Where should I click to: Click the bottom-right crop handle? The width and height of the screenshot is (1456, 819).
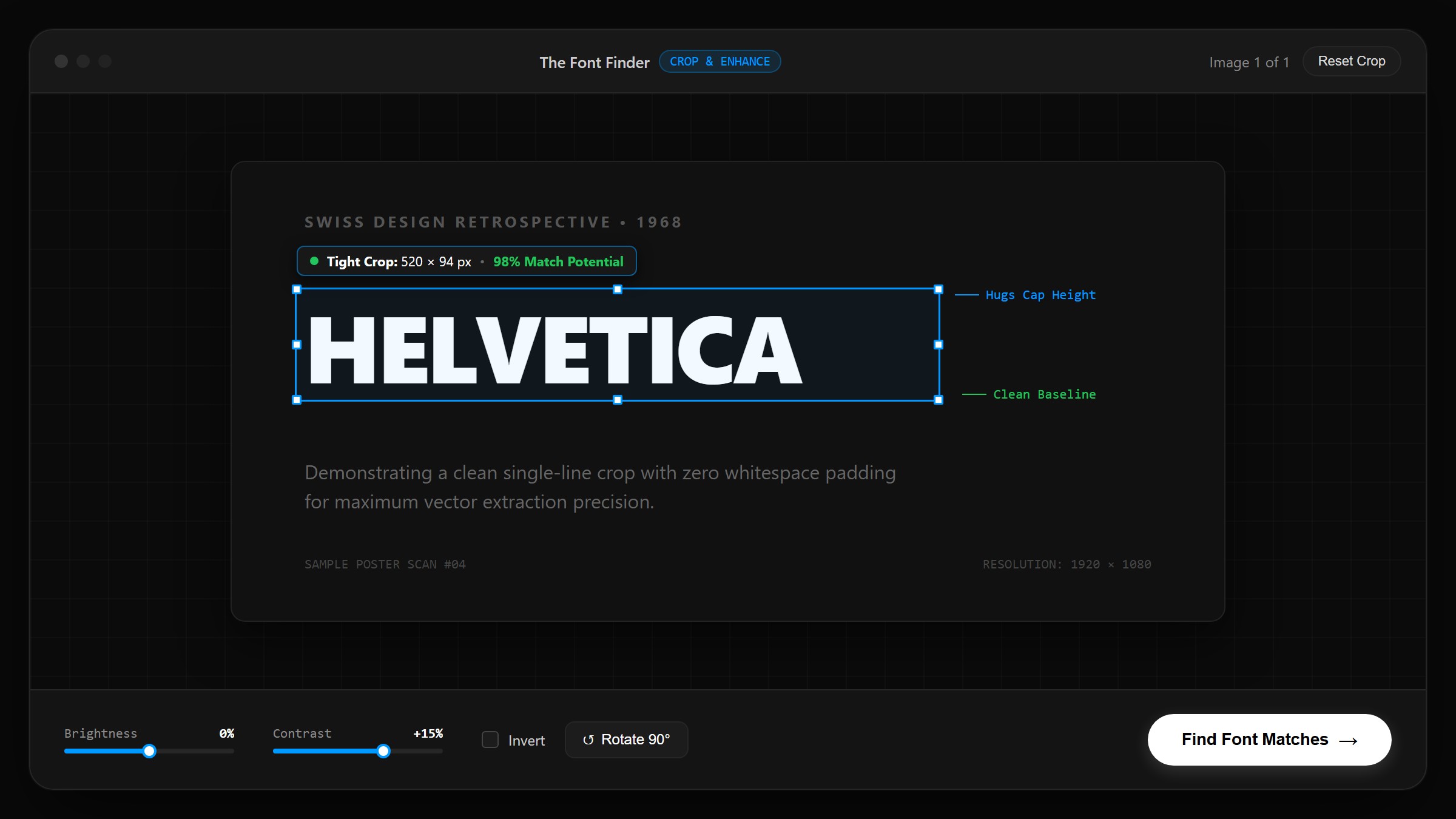pyautogui.click(x=939, y=400)
